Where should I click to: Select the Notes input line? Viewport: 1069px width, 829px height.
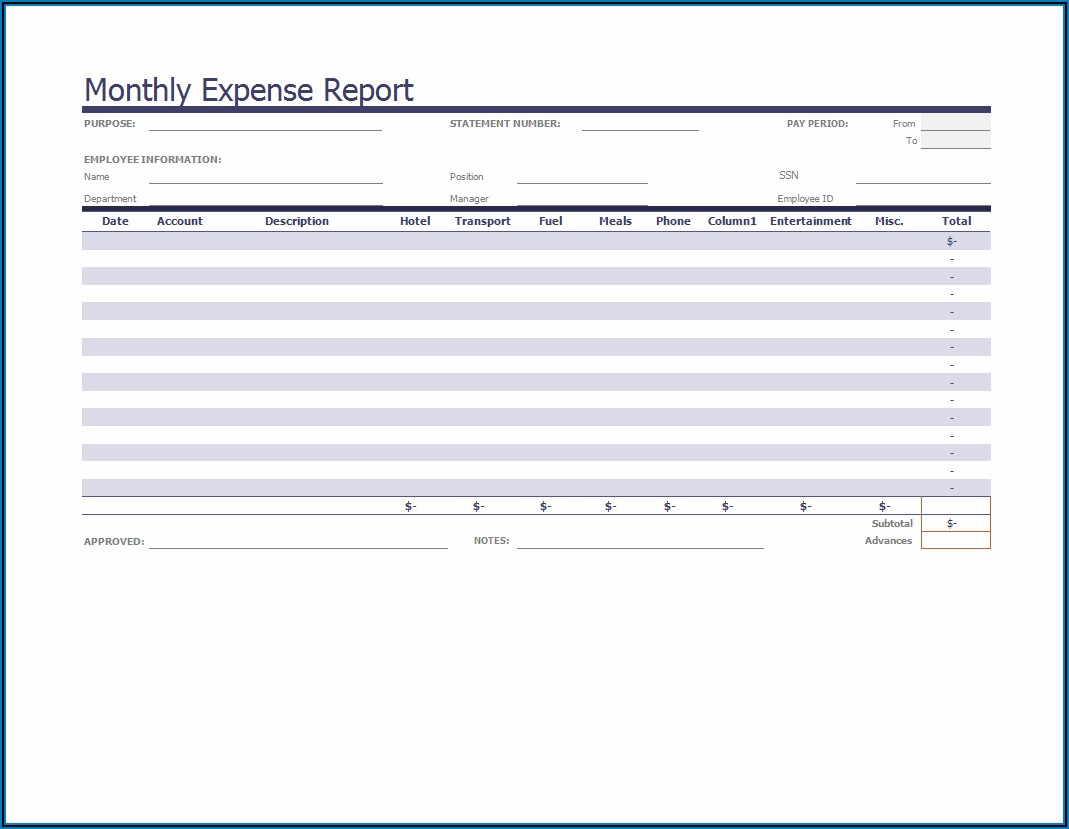pyautogui.click(x=640, y=541)
